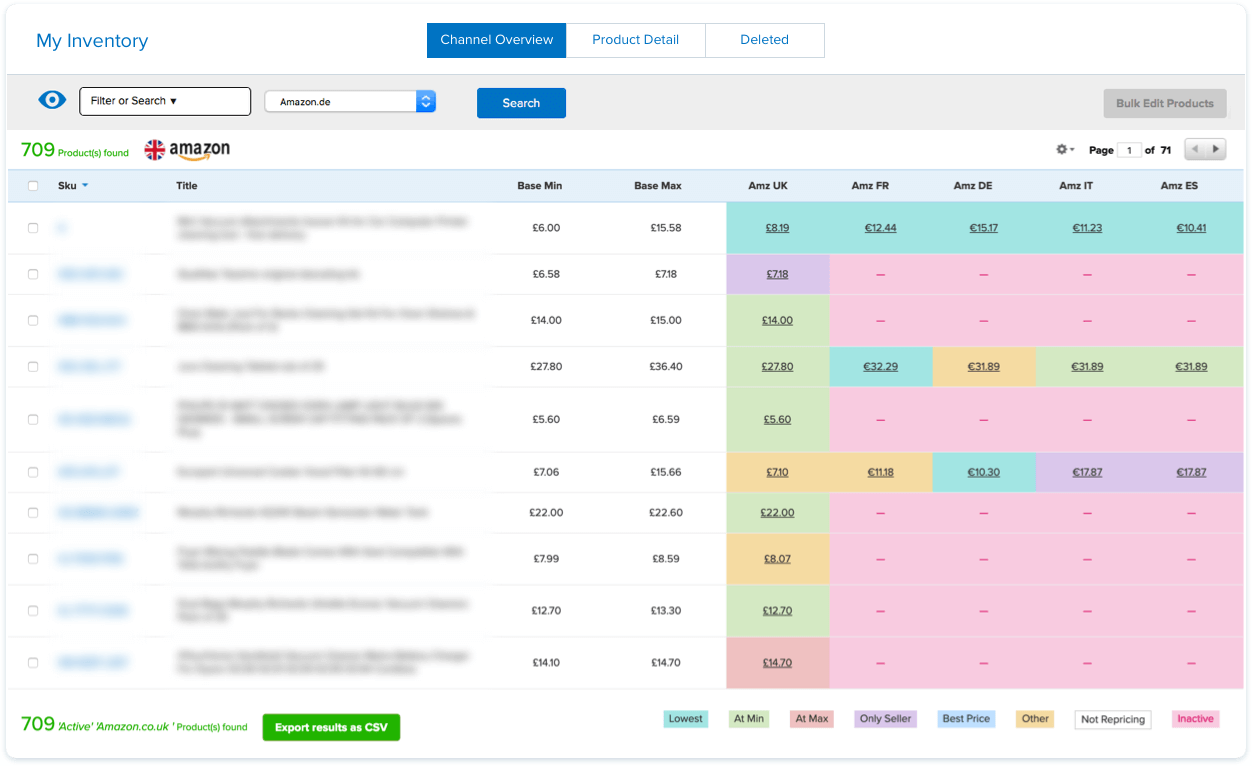
Task: Open Amz UK price £8.19
Action: [777, 228]
